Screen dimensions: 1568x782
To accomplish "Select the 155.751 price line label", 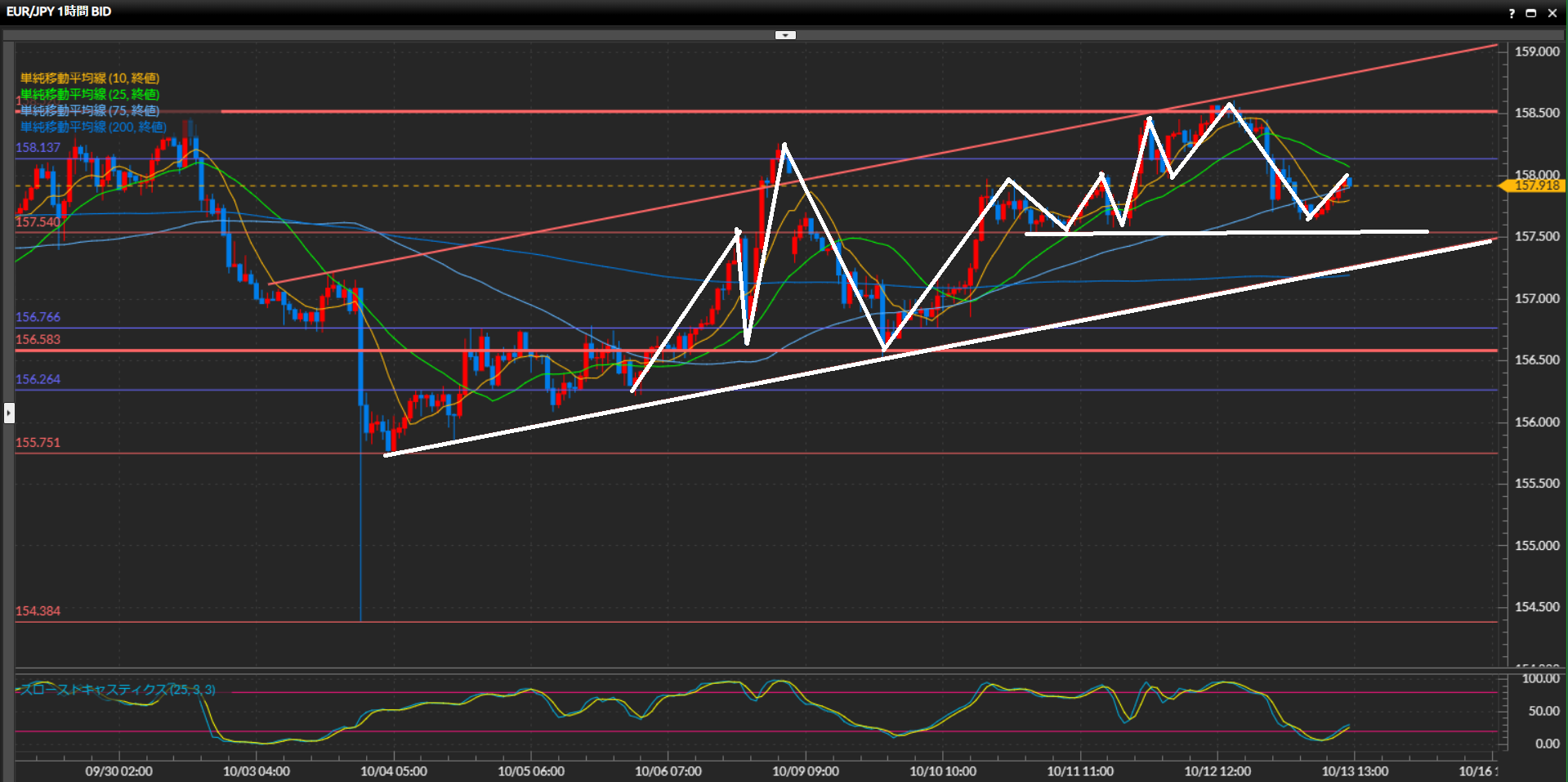I will 38,443.
